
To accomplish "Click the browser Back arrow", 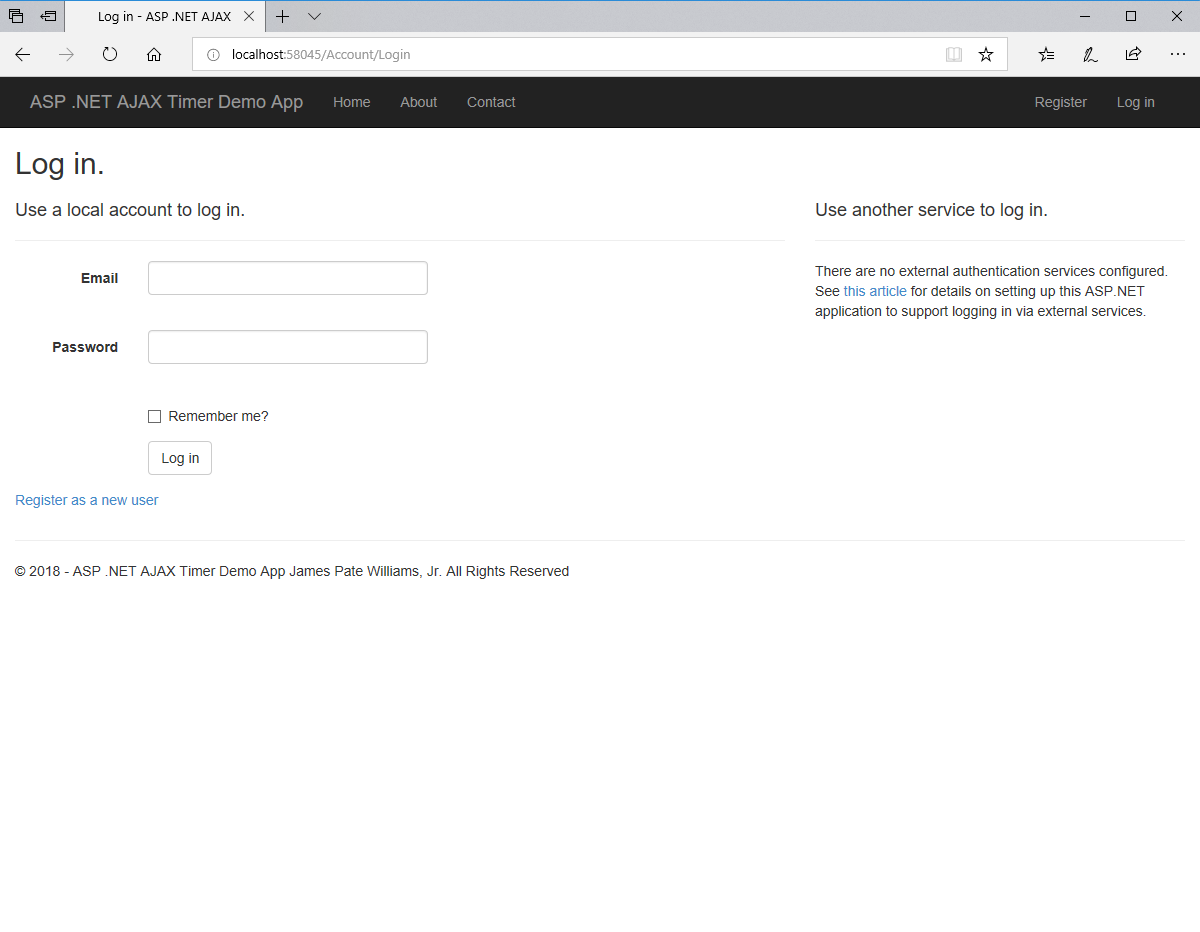I will [x=23, y=55].
